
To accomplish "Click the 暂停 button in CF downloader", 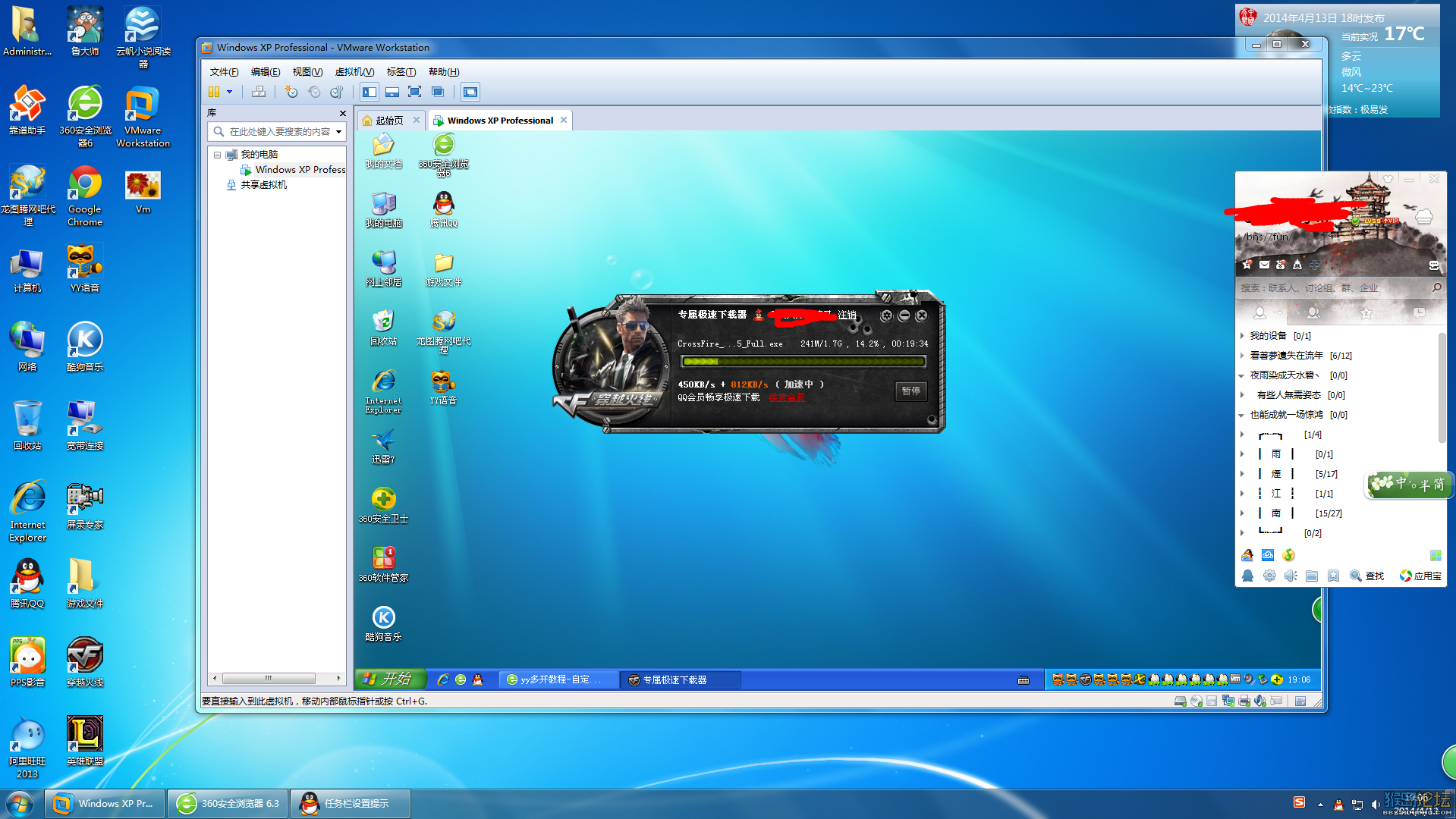I will 910,391.
